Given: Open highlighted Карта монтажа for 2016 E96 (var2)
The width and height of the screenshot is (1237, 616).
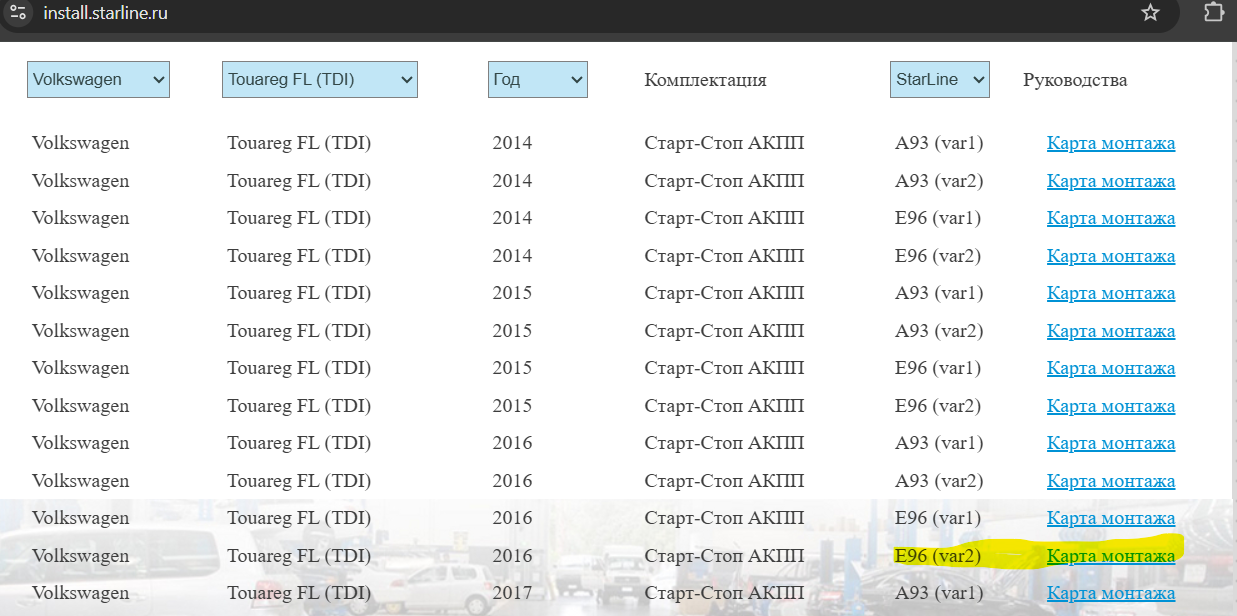Looking at the screenshot, I should pyautogui.click(x=1110, y=556).
